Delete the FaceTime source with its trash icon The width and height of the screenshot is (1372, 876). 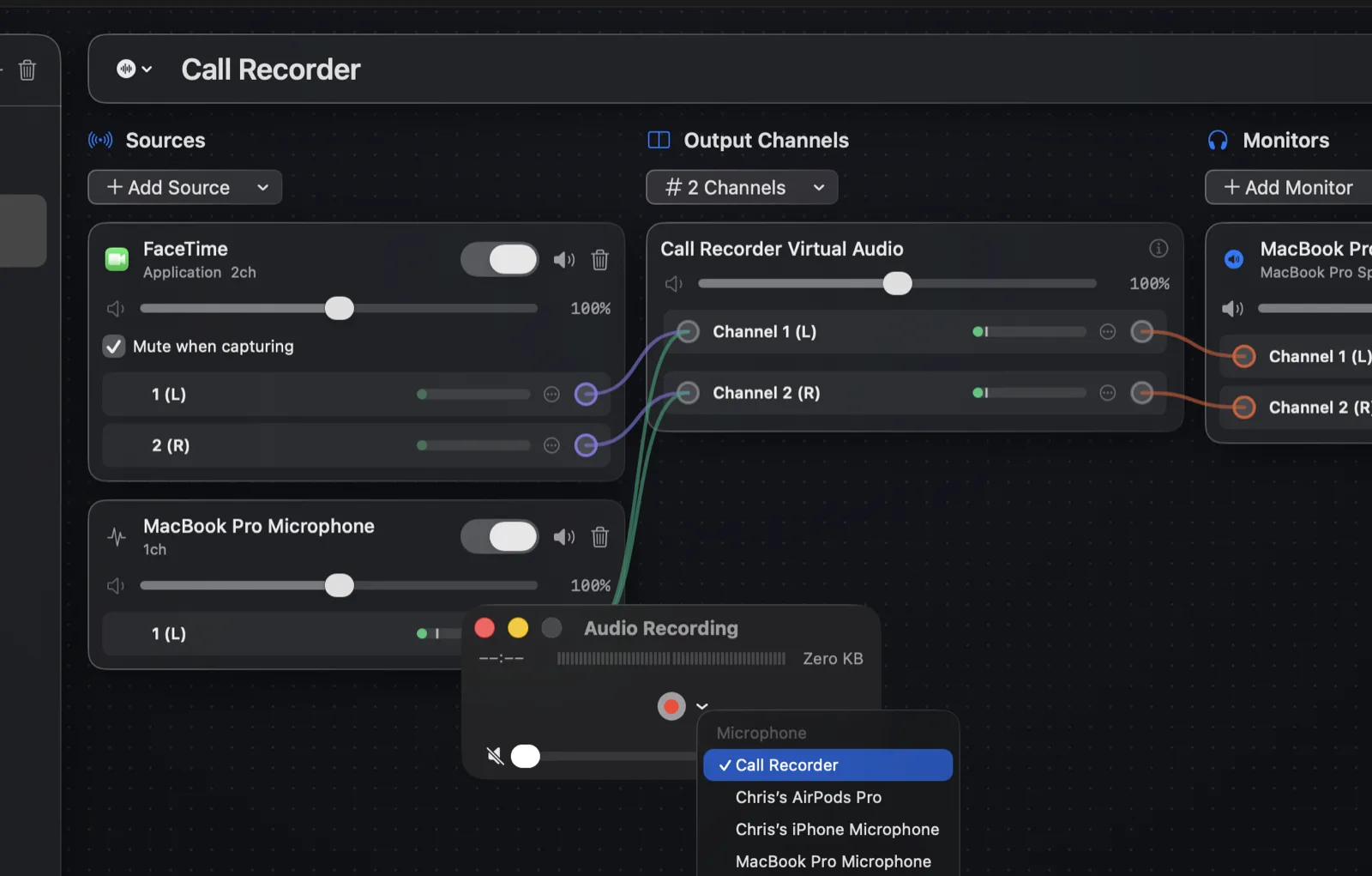600,260
